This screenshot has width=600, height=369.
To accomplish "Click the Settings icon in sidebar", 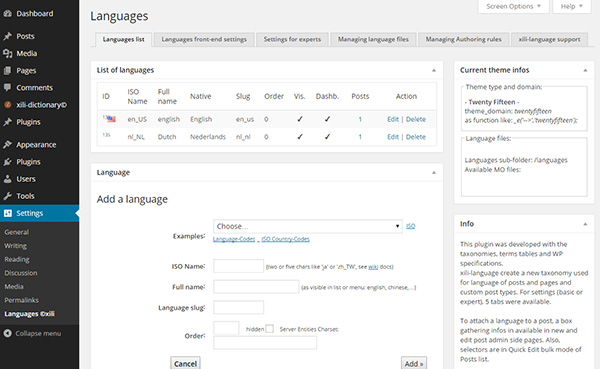I will pyautogui.click(x=8, y=213).
